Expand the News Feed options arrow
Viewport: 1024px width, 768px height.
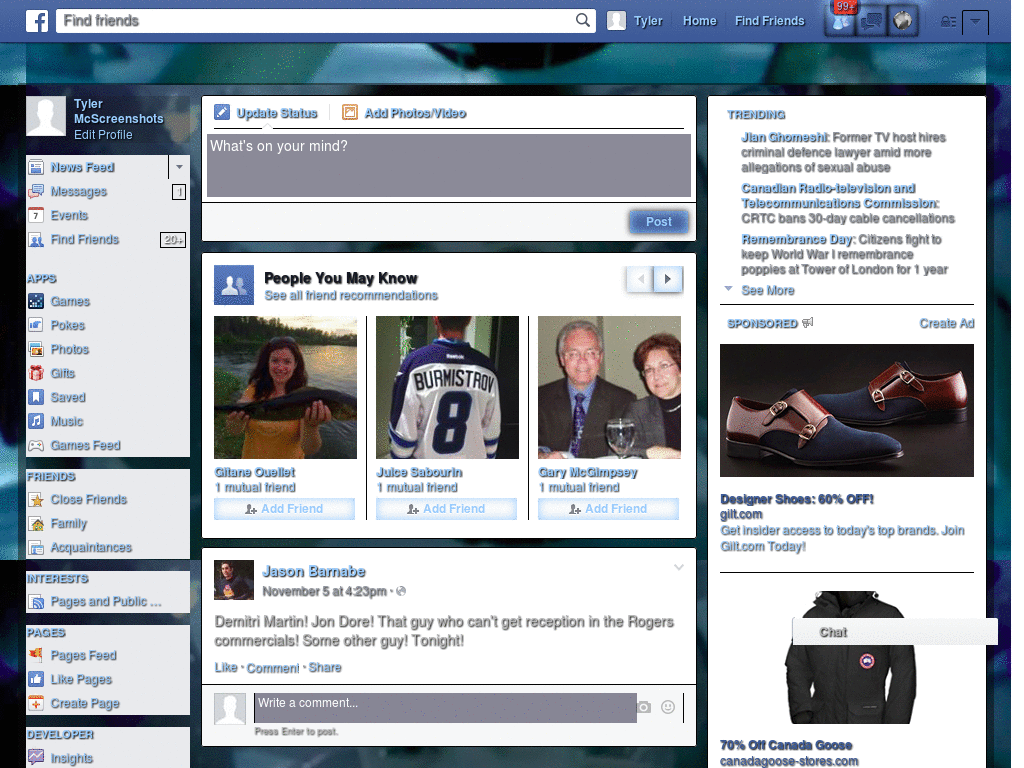coord(179,167)
